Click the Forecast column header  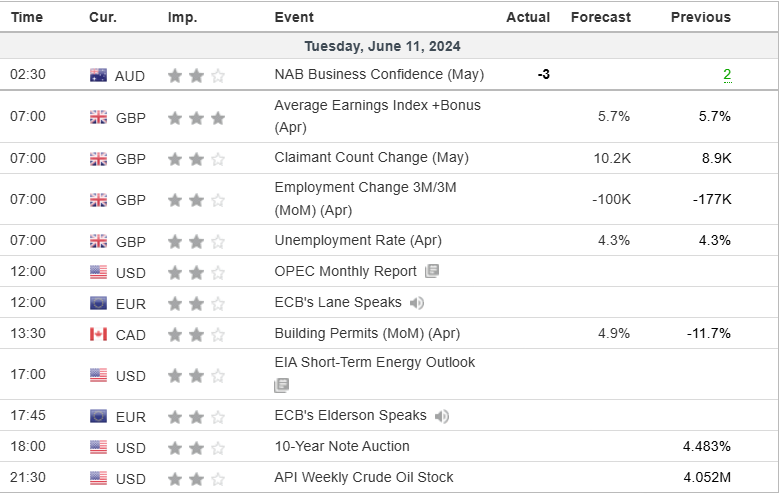coord(601,17)
